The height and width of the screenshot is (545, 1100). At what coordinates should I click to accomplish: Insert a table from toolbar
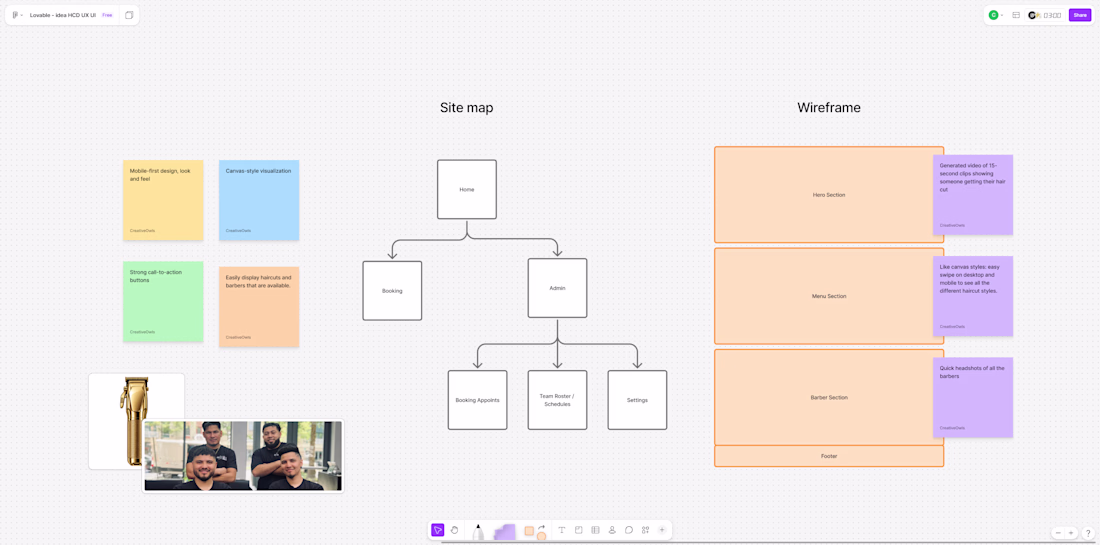pos(596,530)
